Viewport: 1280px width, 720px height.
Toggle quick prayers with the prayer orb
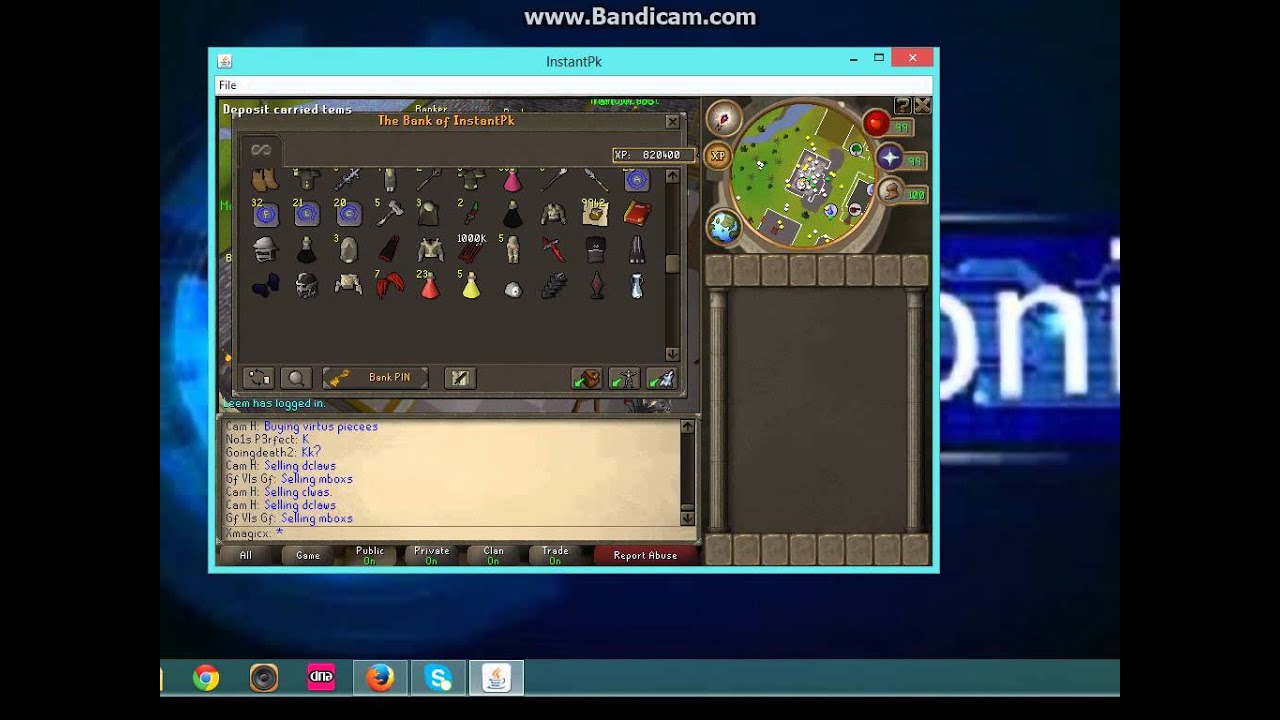889,157
